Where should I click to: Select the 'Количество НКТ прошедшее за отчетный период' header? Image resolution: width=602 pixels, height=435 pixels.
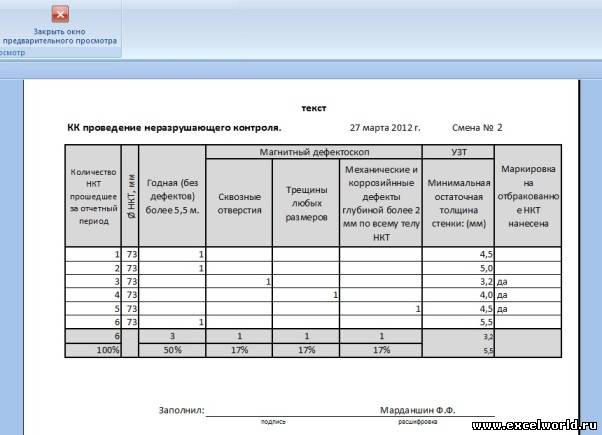pos(93,196)
